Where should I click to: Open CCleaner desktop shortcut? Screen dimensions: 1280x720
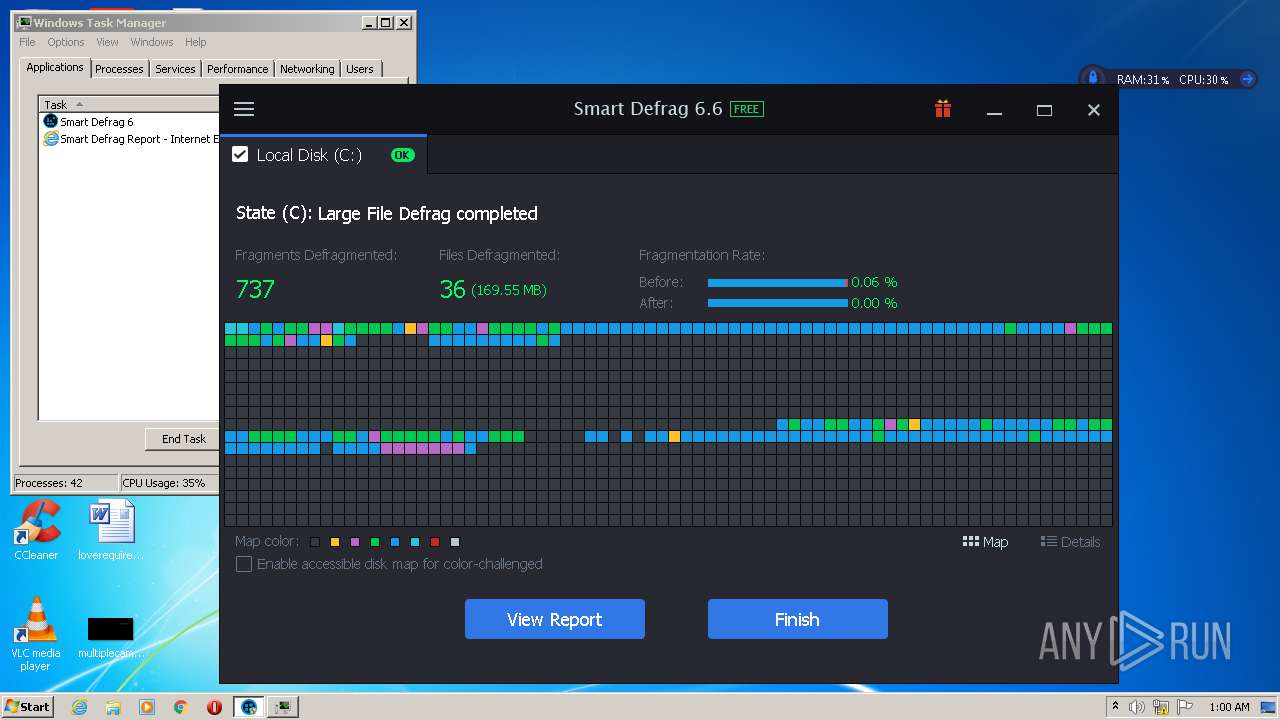point(36,530)
